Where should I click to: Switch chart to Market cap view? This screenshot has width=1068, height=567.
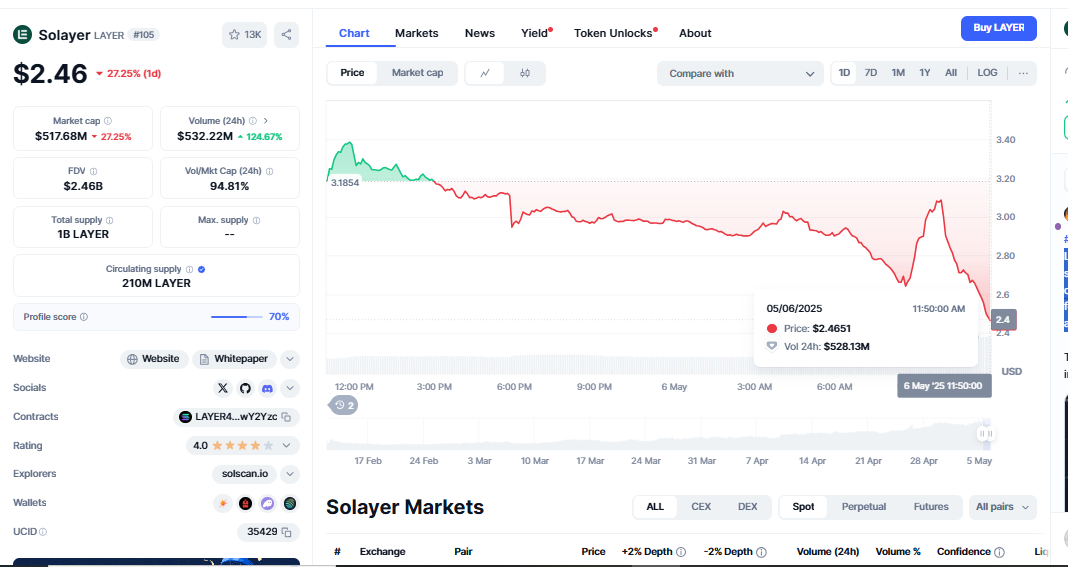[417, 73]
